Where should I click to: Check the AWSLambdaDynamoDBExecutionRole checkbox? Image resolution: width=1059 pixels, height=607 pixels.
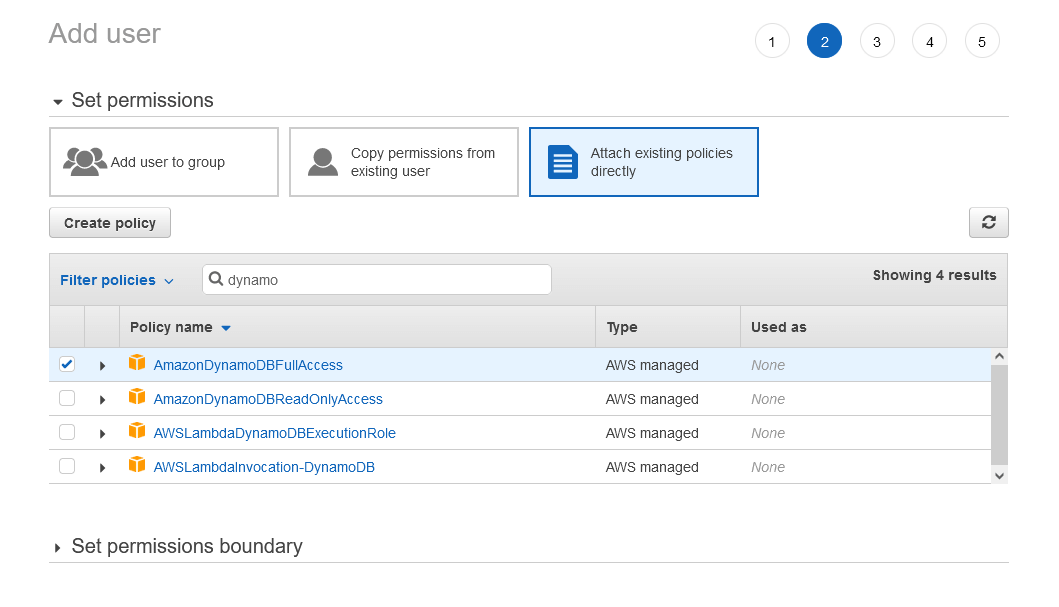tap(67, 432)
